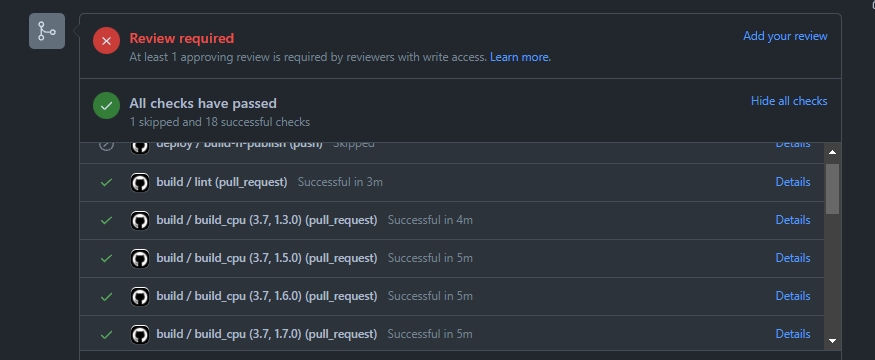Click scroll up arrow in checks list
This screenshot has width=875, height=360.
pyautogui.click(x=833, y=152)
